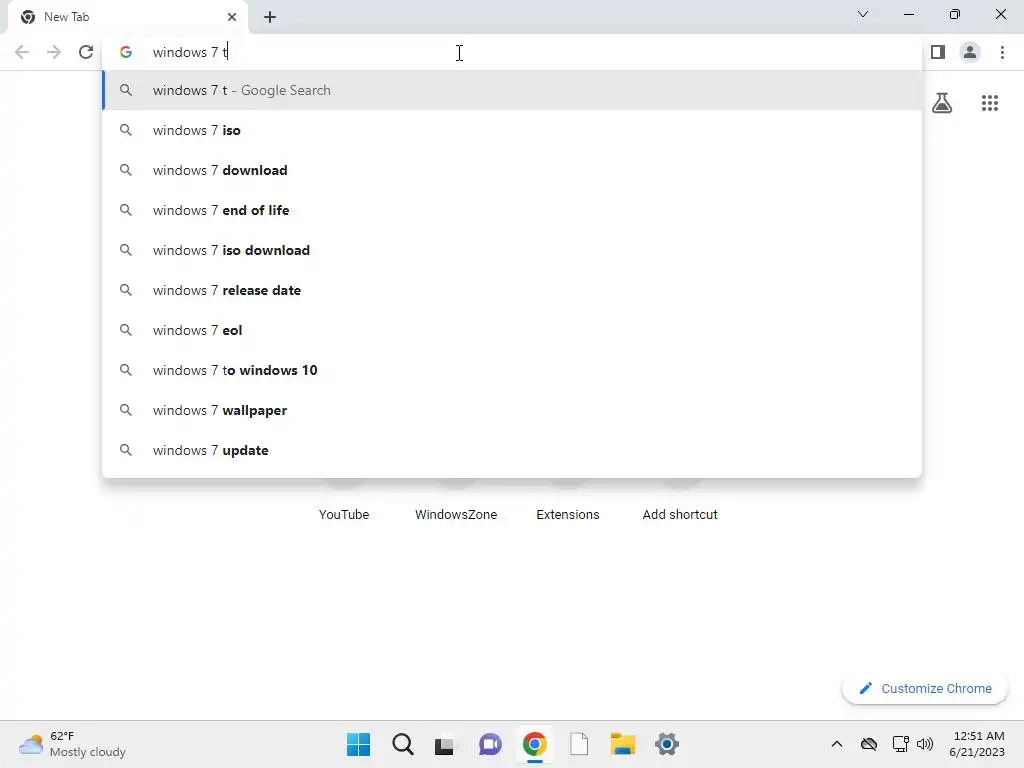
Task: Click the Google G icon in omnibox
Action: point(126,52)
